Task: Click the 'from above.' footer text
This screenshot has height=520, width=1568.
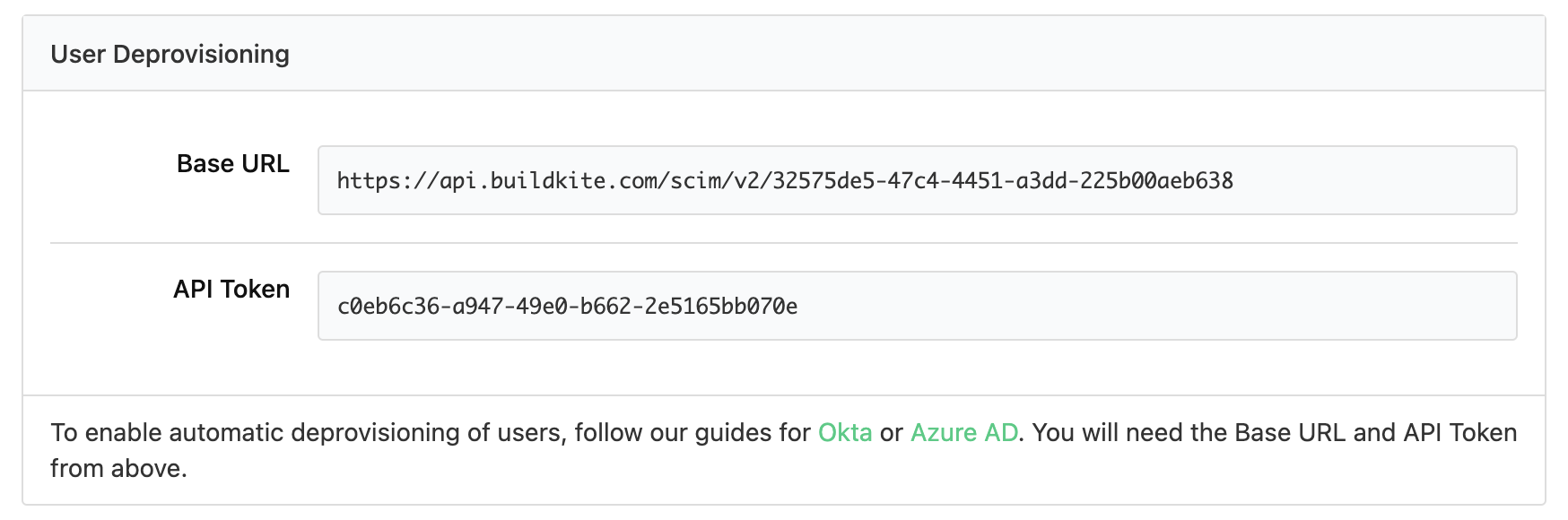Action: click(118, 469)
